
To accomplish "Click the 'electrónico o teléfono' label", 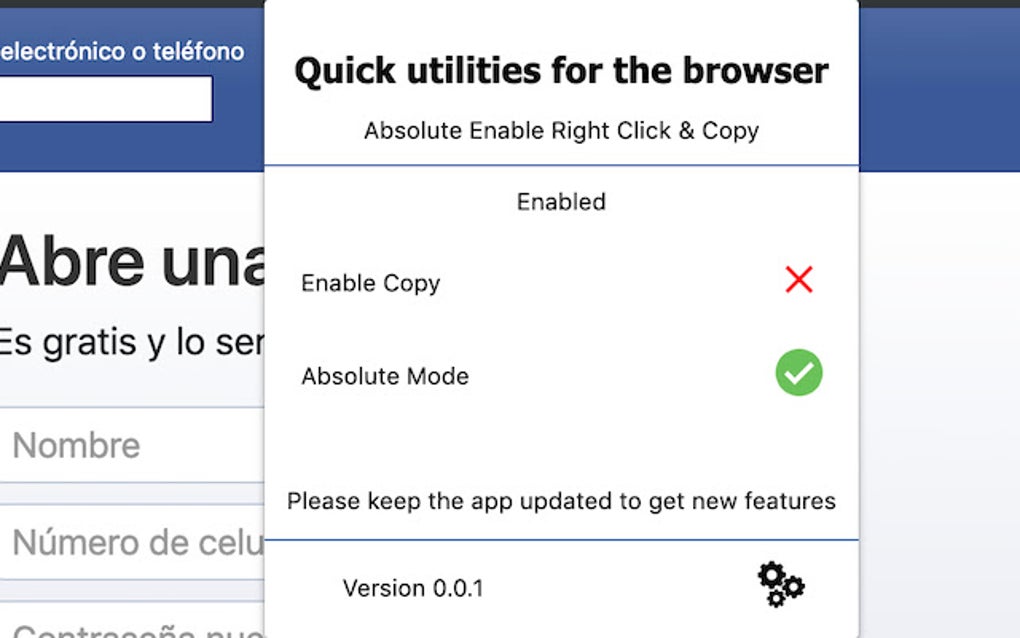I will pyautogui.click(x=122, y=51).
